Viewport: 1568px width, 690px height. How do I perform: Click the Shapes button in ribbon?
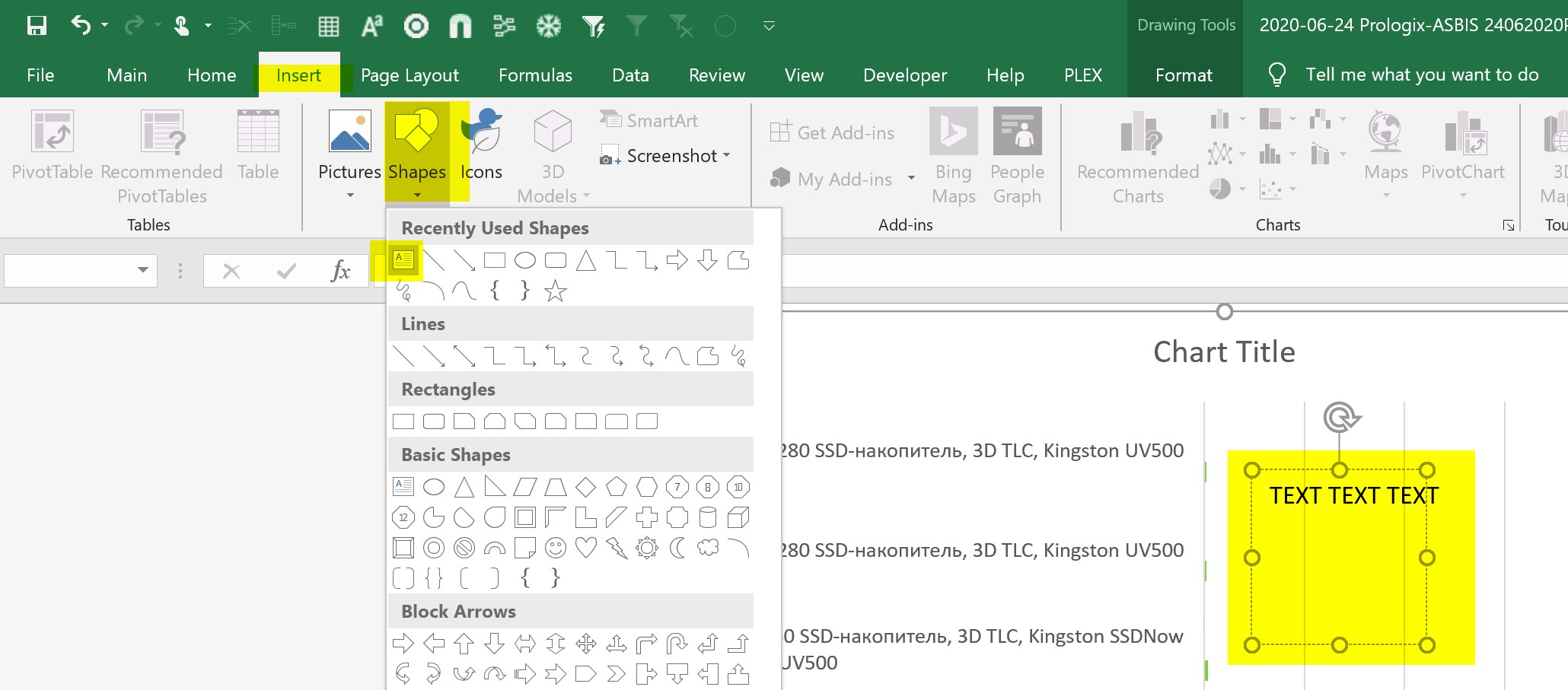(417, 154)
